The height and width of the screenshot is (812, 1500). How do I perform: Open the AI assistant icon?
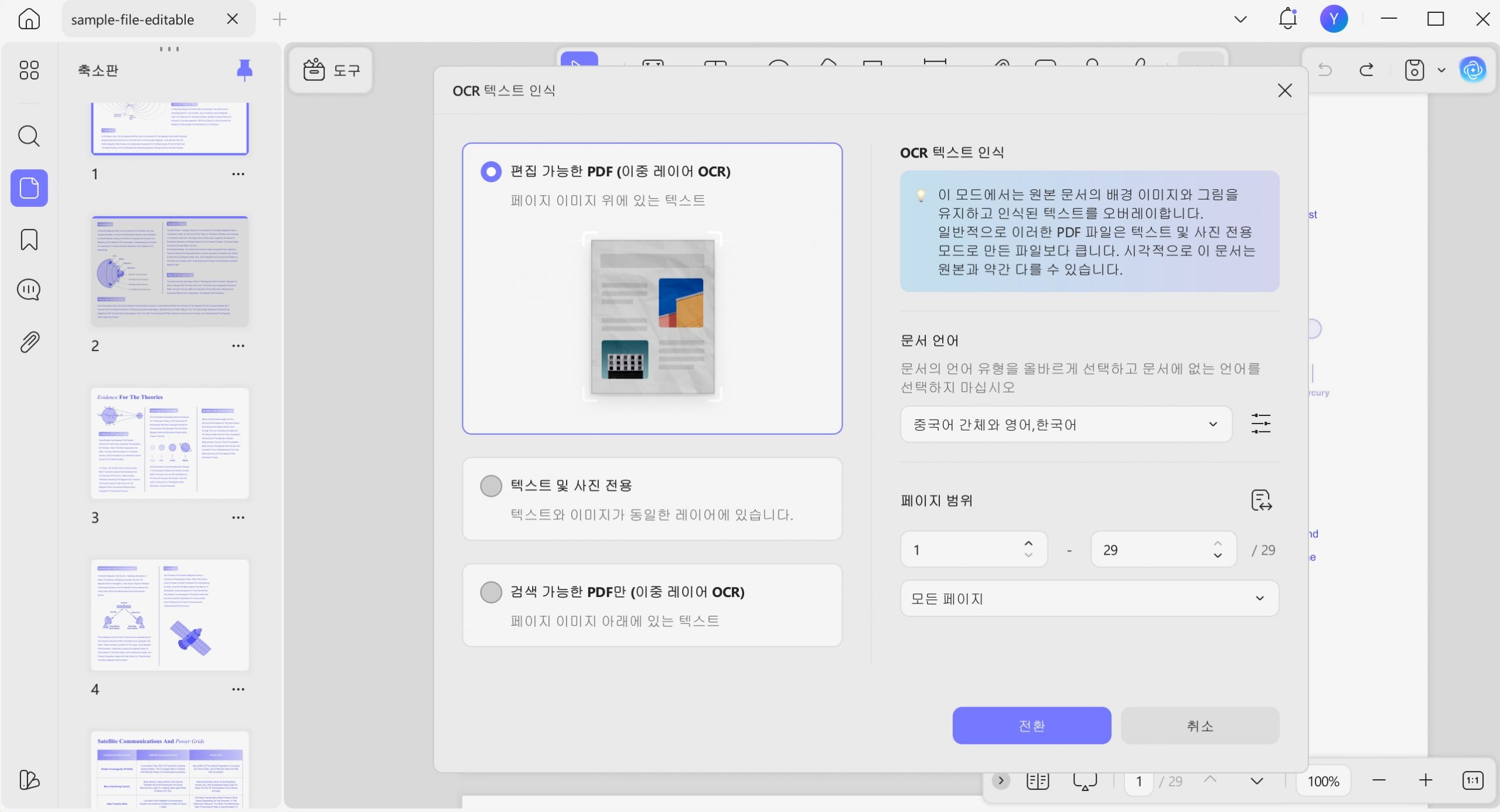(x=1472, y=70)
